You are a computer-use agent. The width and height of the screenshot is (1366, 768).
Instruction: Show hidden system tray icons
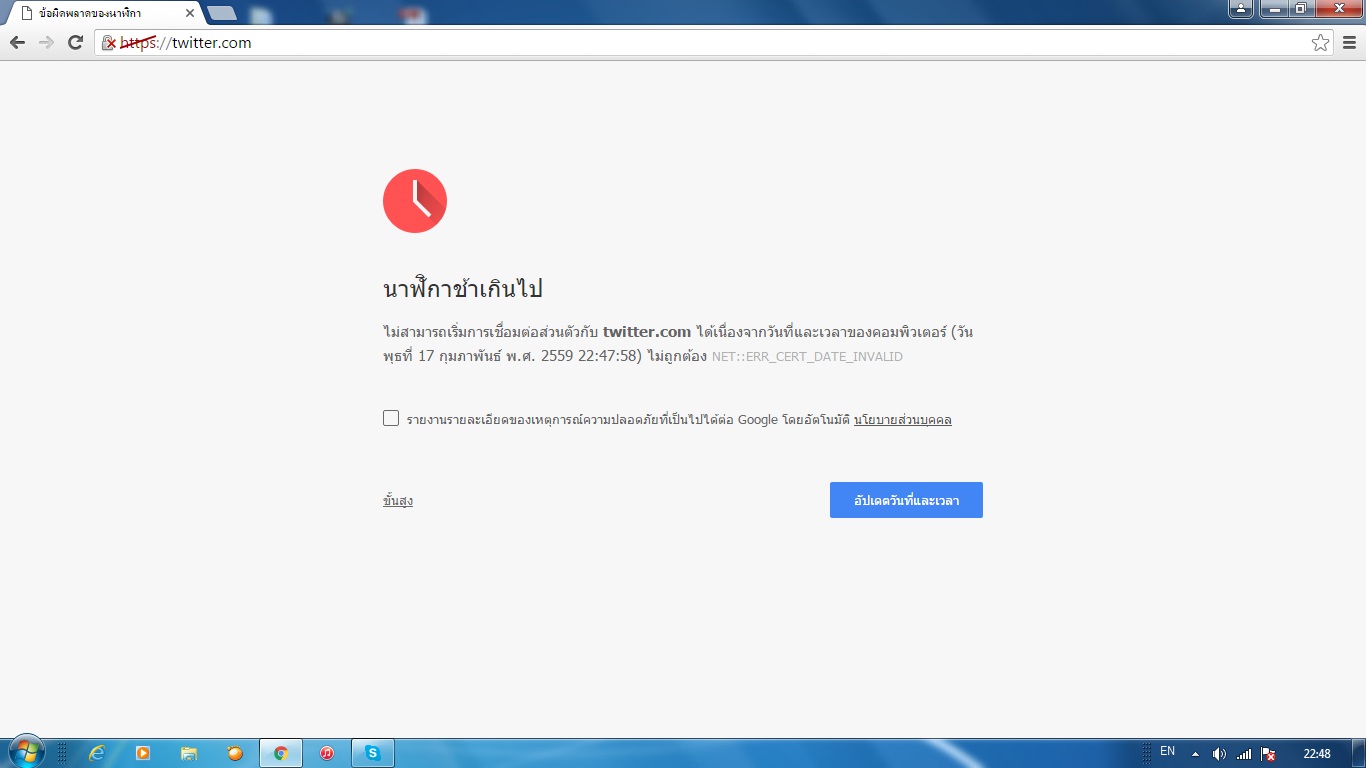[1195, 753]
